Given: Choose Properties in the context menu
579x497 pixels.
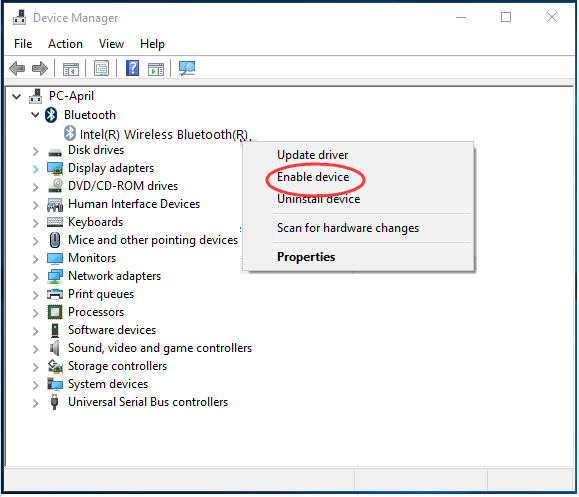Looking at the screenshot, I should click(x=306, y=257).
